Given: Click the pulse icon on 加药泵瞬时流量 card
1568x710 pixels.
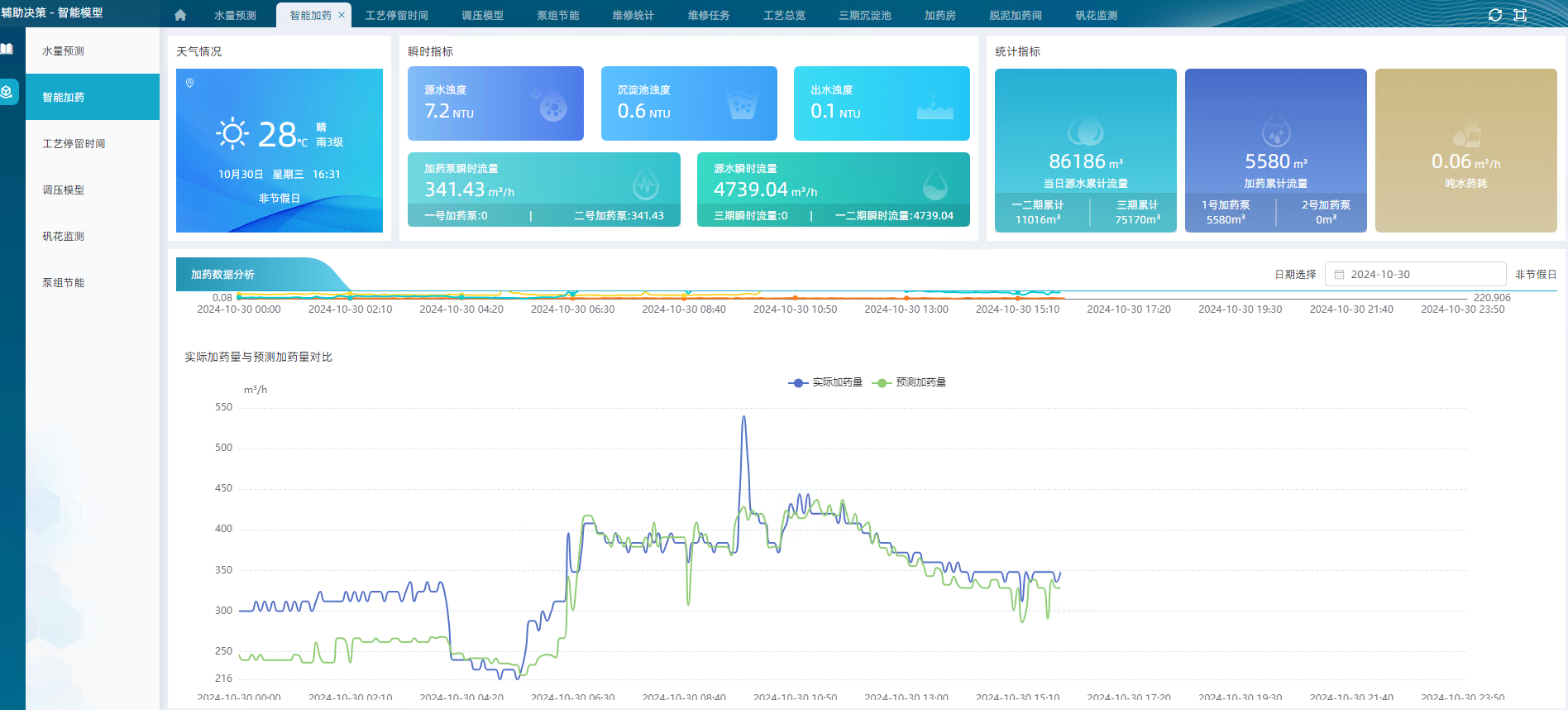Looking at the screenshot, I should pyautogui.click(x=645, y=185).
